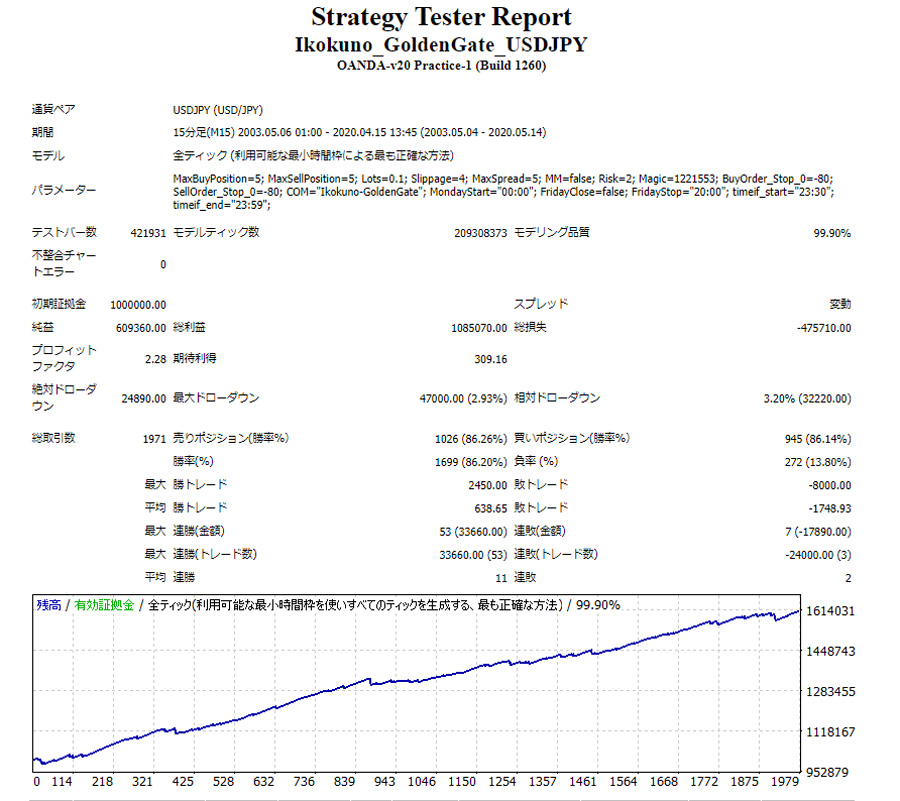This screenshot has width=900, height=801.
Task: Click the Strategy Tester Report title
Action: [x=441, y=18]
